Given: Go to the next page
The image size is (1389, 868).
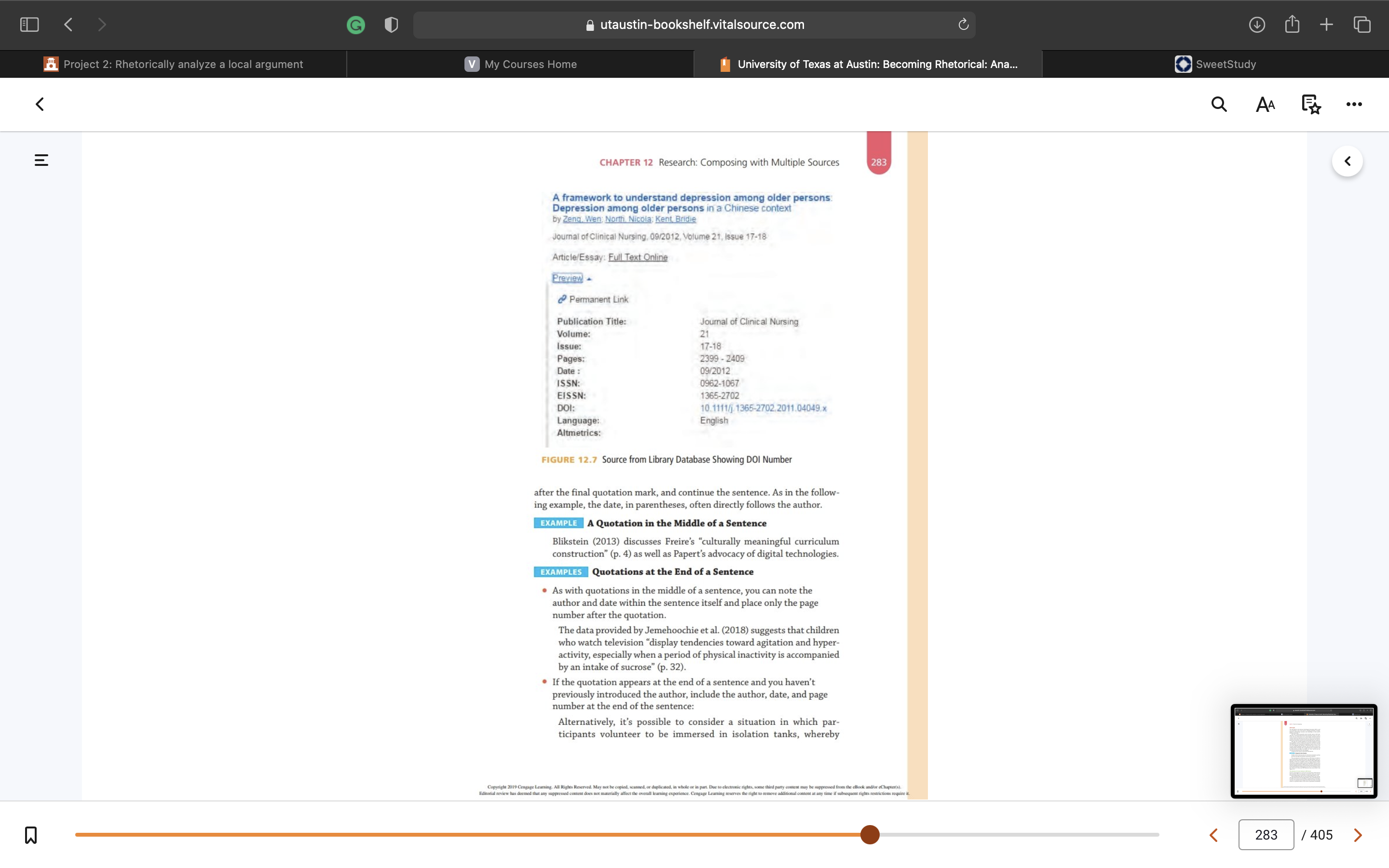Looking at the screenshot, I should click(x=1358, y=835).
